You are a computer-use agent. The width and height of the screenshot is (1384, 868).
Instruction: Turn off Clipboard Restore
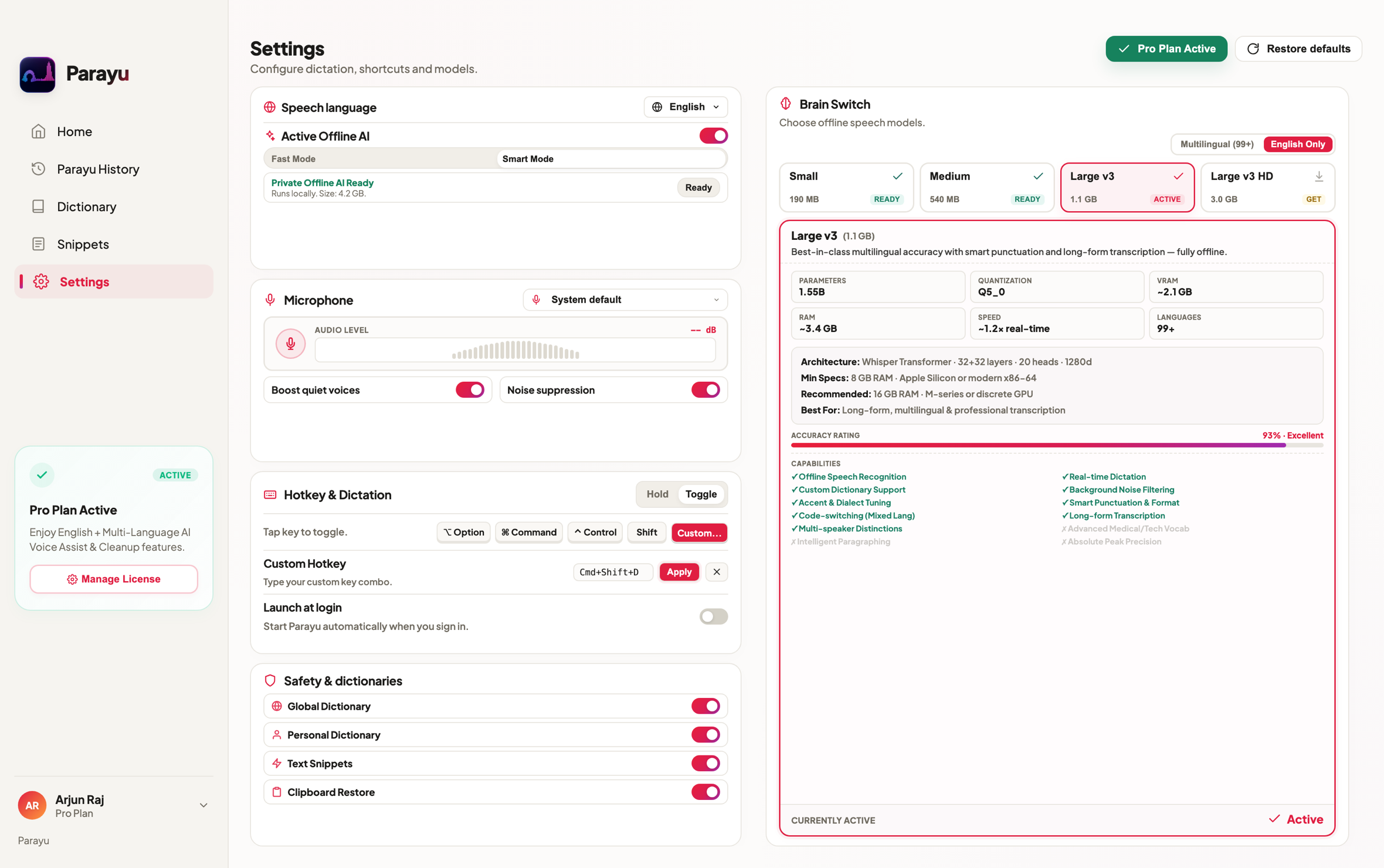pyautogui.click(x=706, y=792)
